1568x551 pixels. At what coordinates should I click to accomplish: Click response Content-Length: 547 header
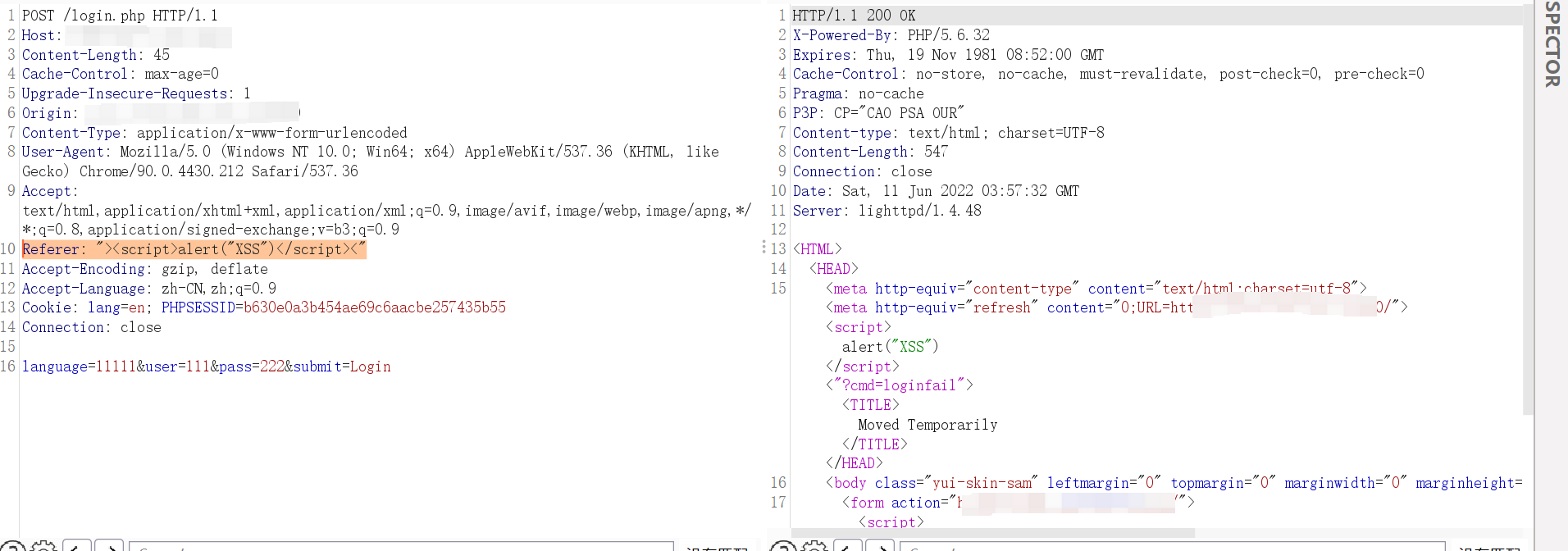tap(871, 152)
